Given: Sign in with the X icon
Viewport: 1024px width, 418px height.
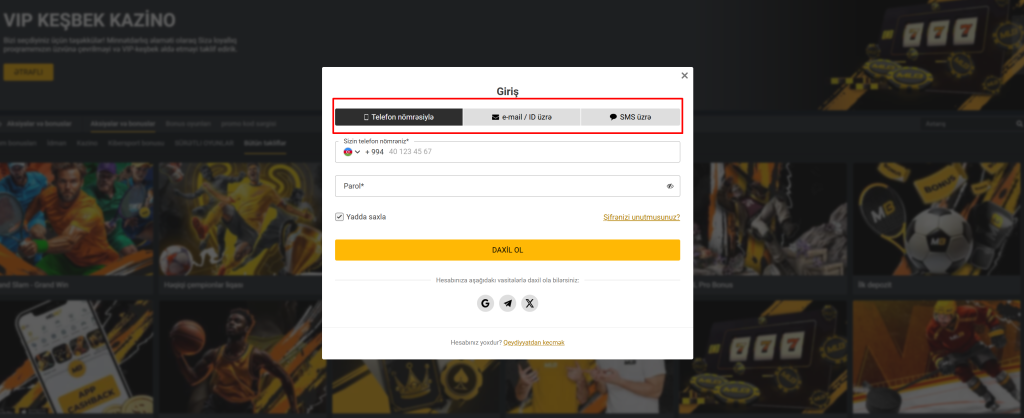Looking at the screenshot, I should click(530, 303).
